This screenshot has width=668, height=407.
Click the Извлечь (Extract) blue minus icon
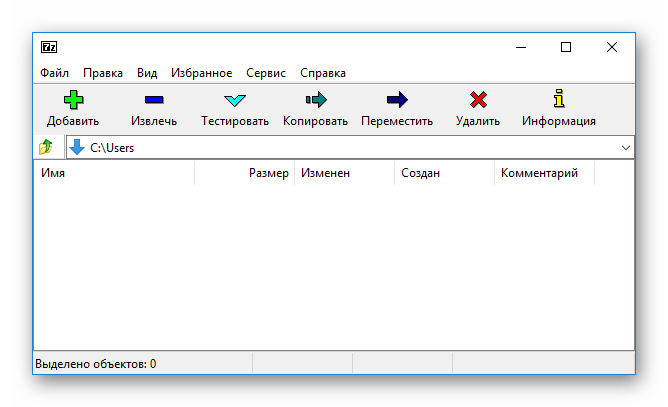[x=154, y=100]
